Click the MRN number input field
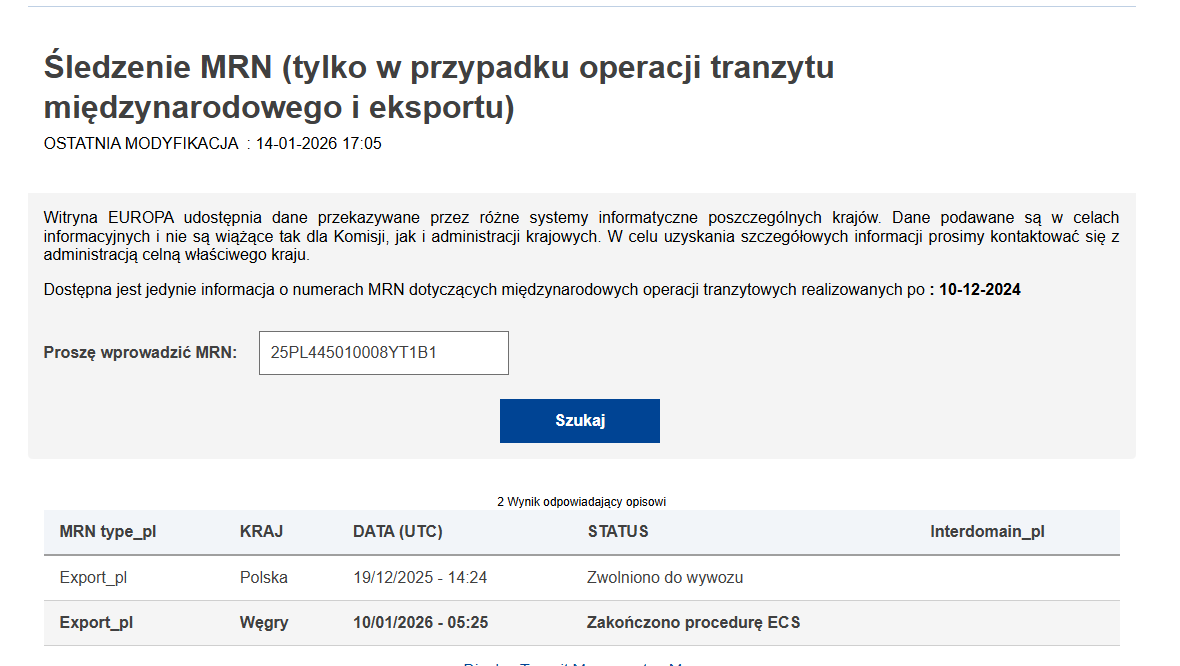1180x666 pixels. pos(383,353)
